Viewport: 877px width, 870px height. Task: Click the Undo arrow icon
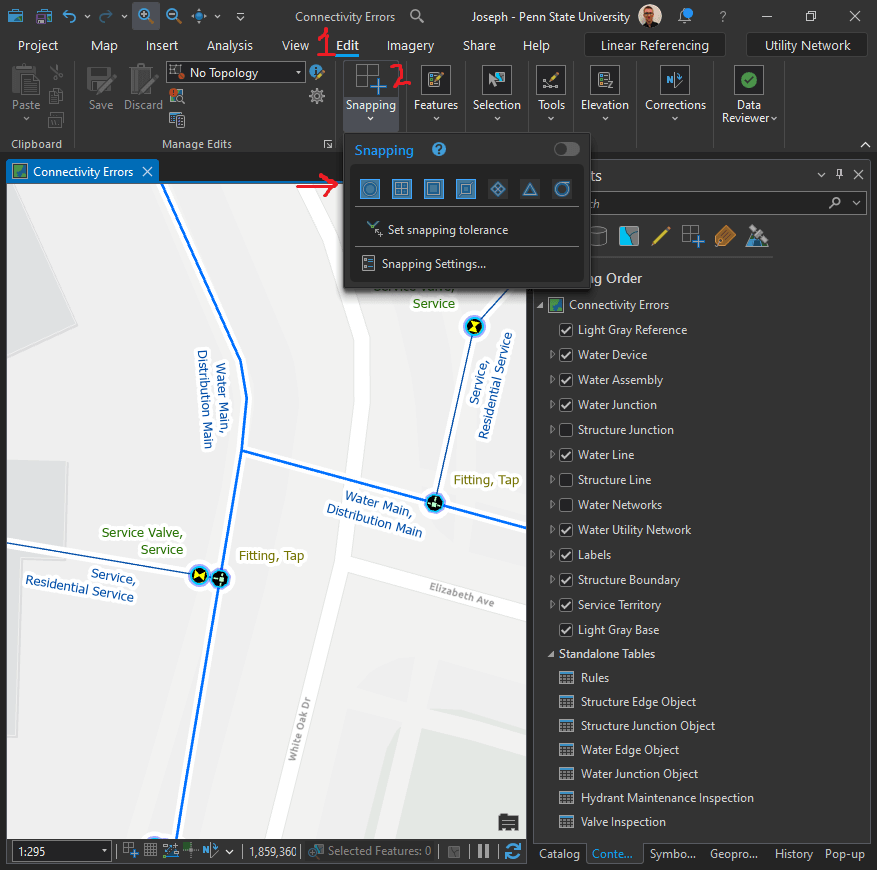click(x=69, y=17)
